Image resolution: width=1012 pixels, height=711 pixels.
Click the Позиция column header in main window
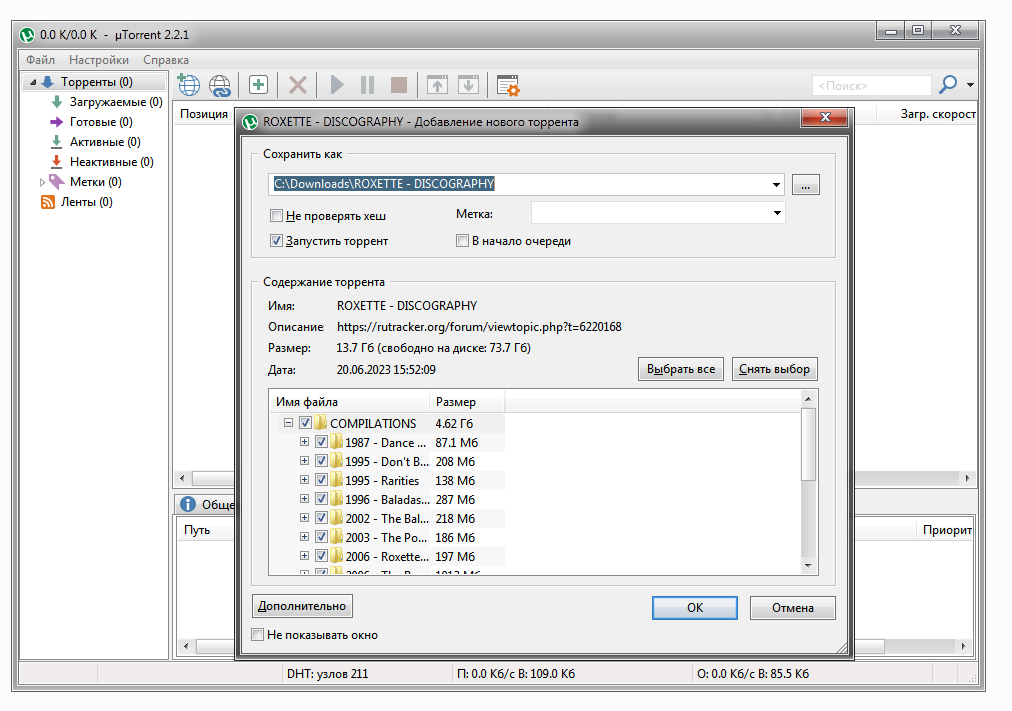coord(204,114)
